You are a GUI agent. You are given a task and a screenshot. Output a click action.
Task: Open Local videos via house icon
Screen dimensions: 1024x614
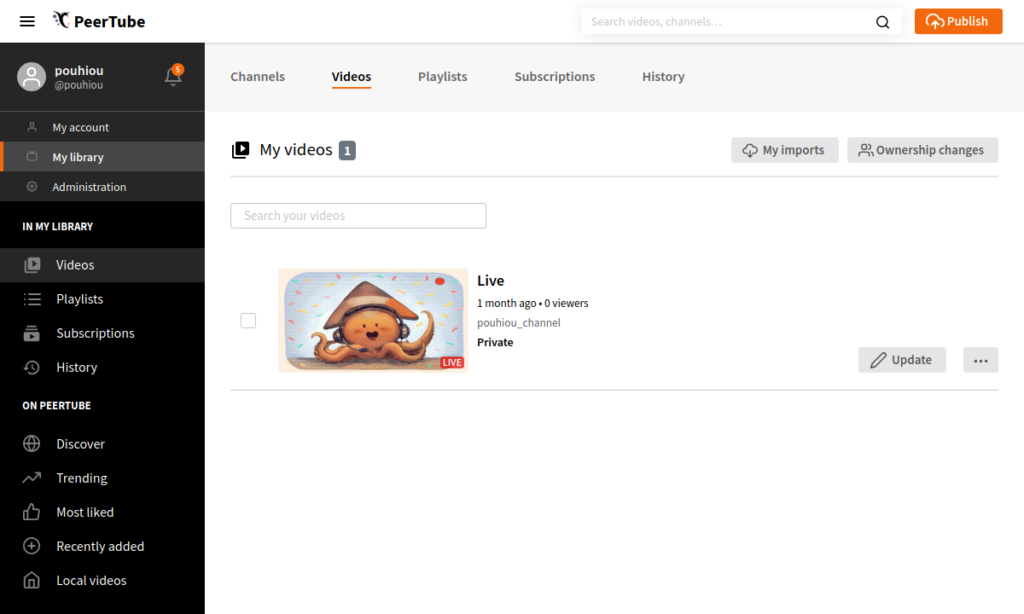32,580
